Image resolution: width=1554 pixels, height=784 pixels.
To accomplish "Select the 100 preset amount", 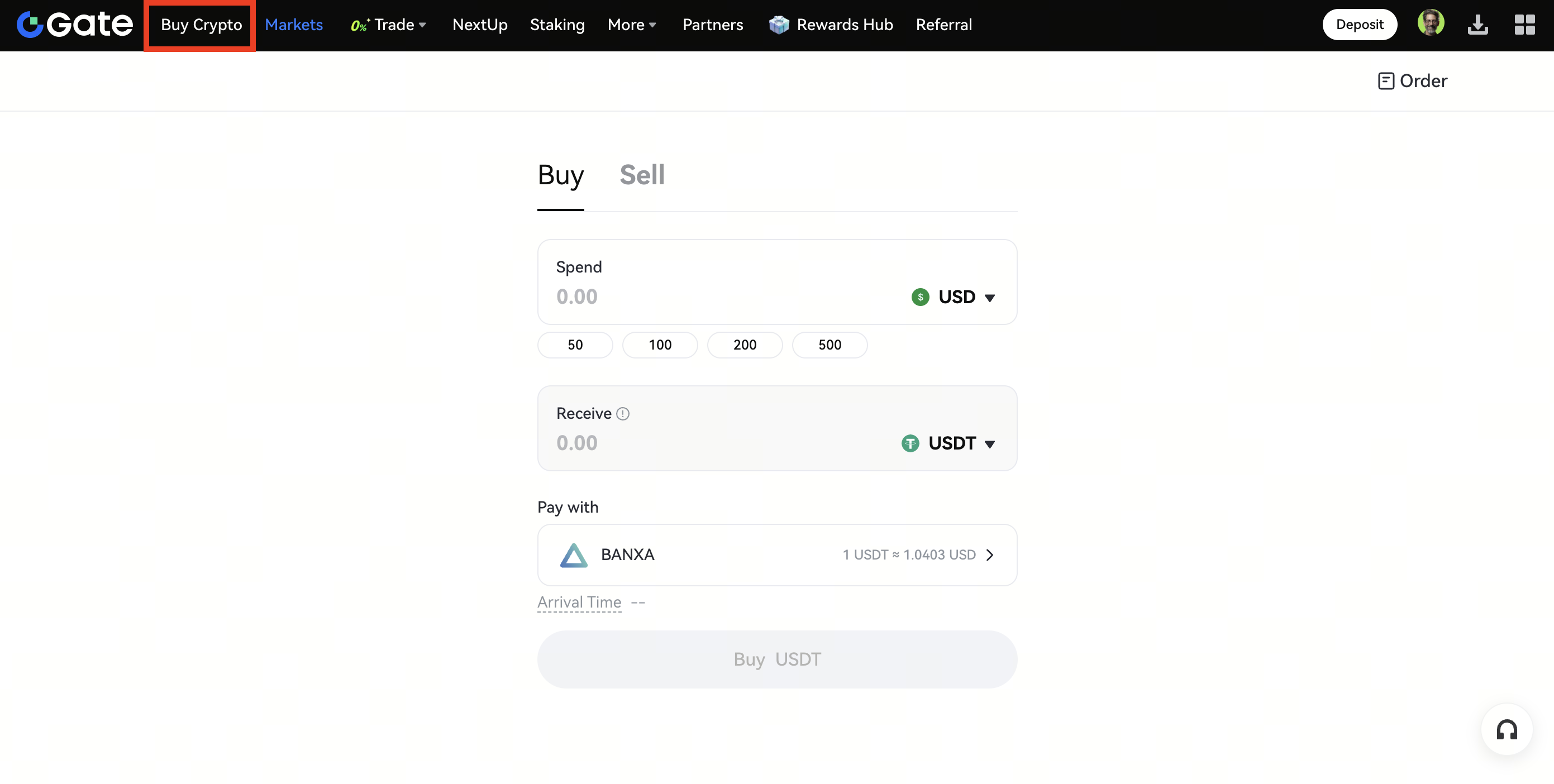I will [x=660, y=345].
